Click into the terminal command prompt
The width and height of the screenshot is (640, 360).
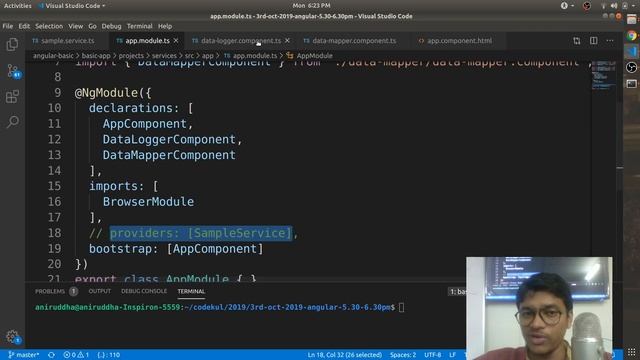(401, 307)
